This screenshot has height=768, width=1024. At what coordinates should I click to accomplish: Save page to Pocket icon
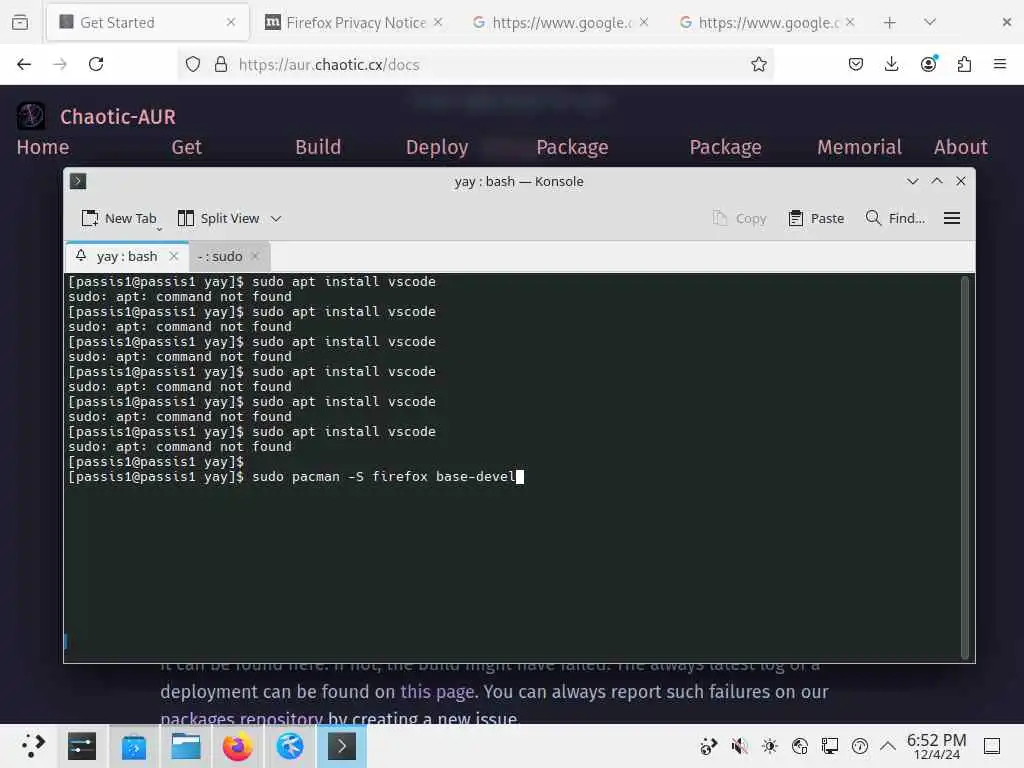[x=856, y=64]
